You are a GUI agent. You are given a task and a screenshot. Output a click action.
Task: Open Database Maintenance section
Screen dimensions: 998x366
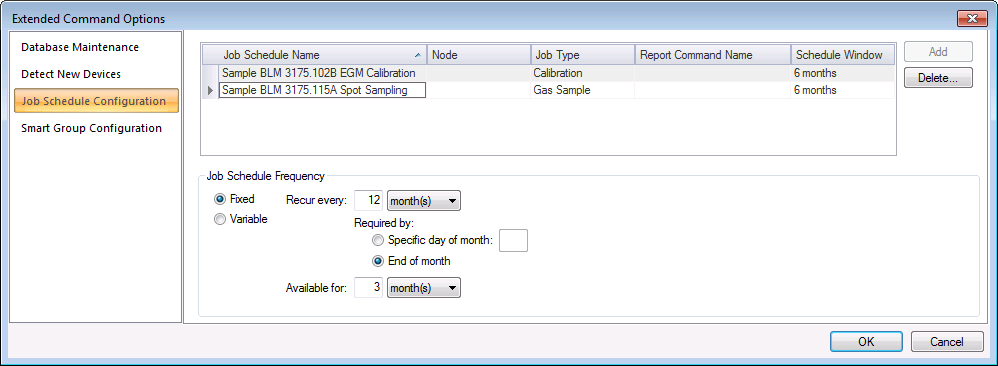(80, 48)
